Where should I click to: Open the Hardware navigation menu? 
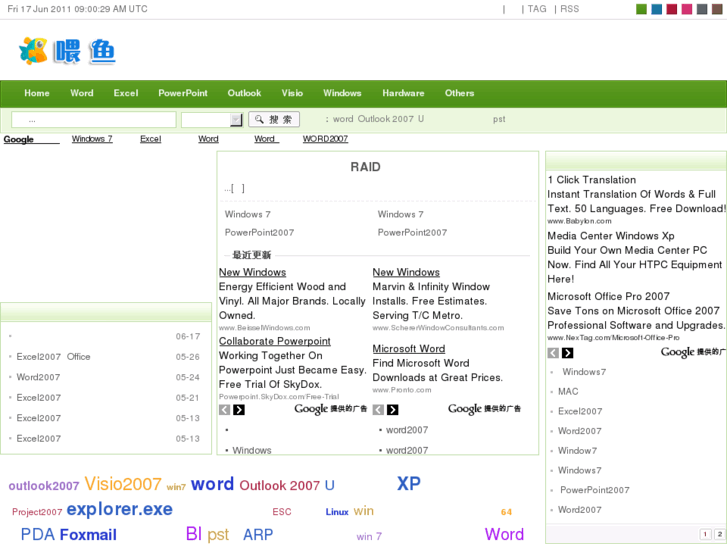tap(403, 93)
